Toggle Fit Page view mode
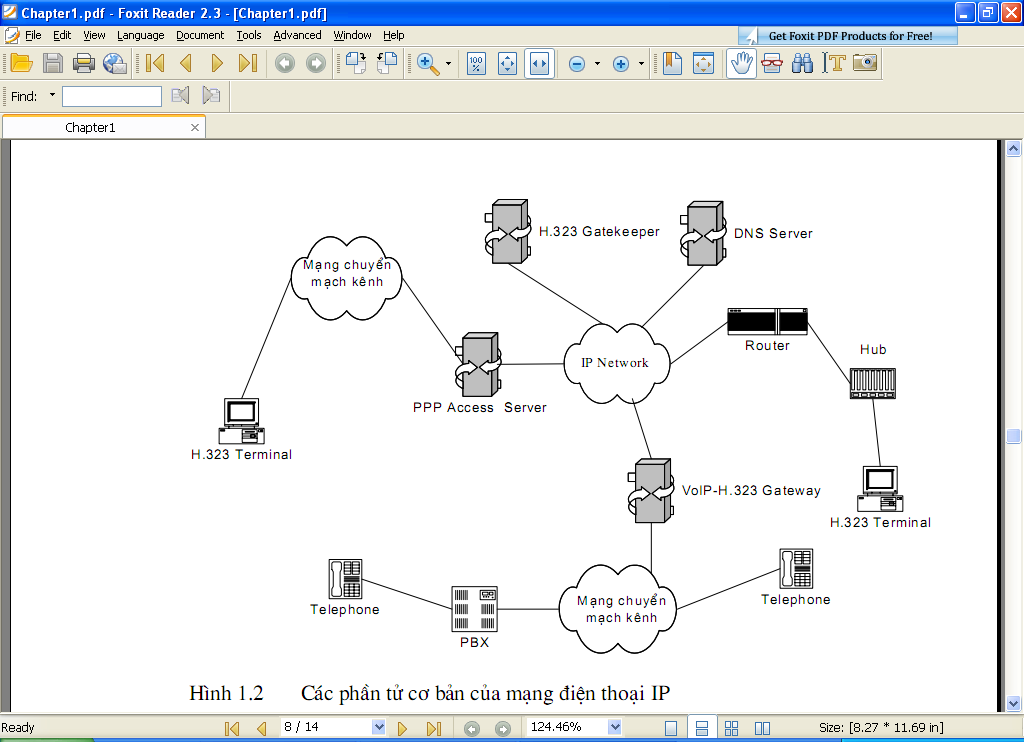 tap(507, 63)
